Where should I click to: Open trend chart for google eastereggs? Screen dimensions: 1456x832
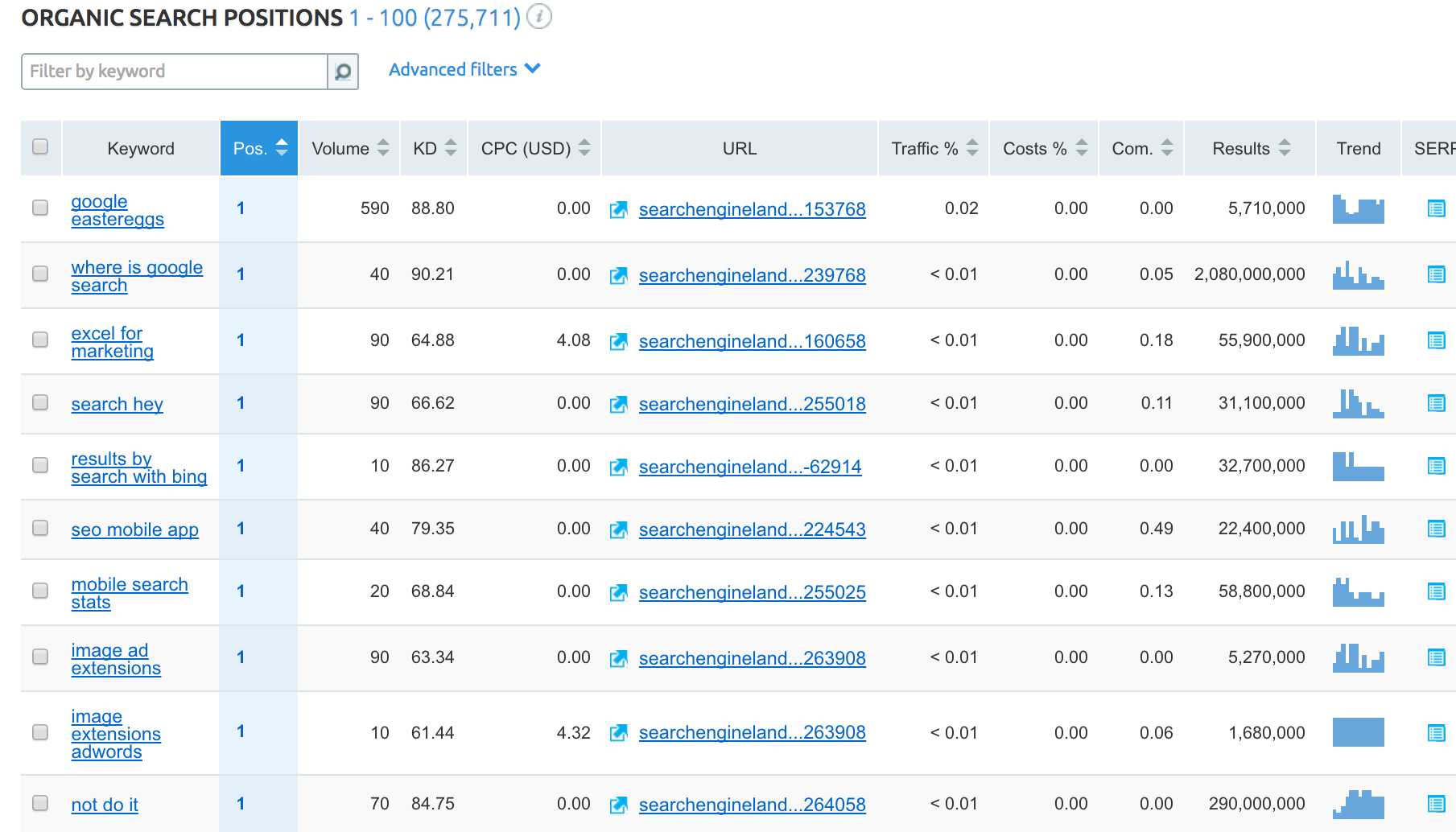pos(1359,209)
